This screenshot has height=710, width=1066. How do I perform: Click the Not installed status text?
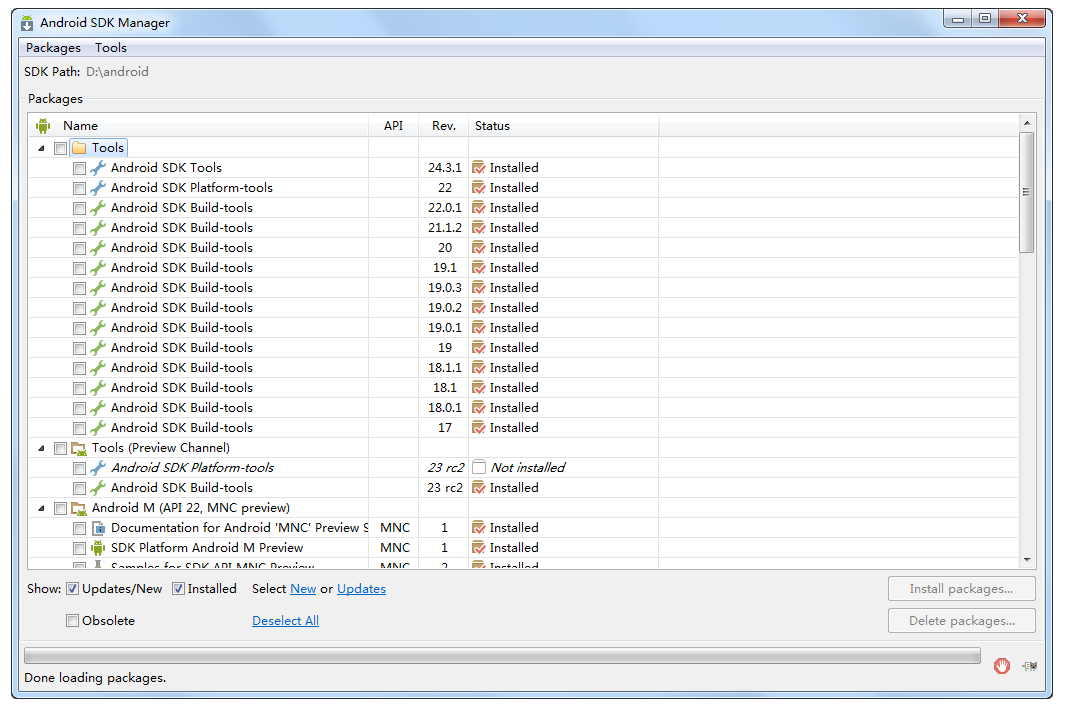click(x=528, y=468)
